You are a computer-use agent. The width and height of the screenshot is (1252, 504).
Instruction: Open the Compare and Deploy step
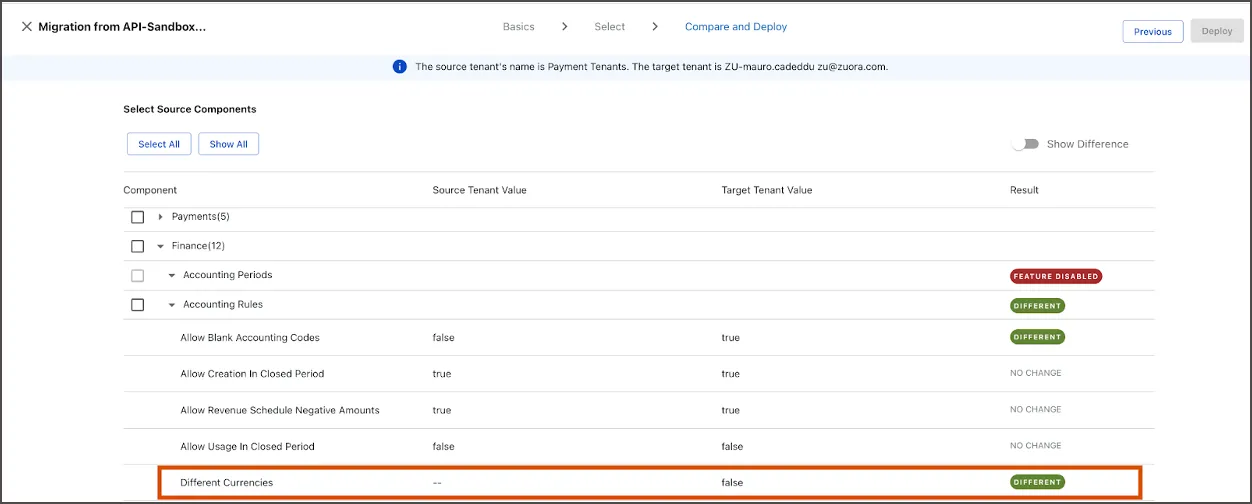[736, 27]
